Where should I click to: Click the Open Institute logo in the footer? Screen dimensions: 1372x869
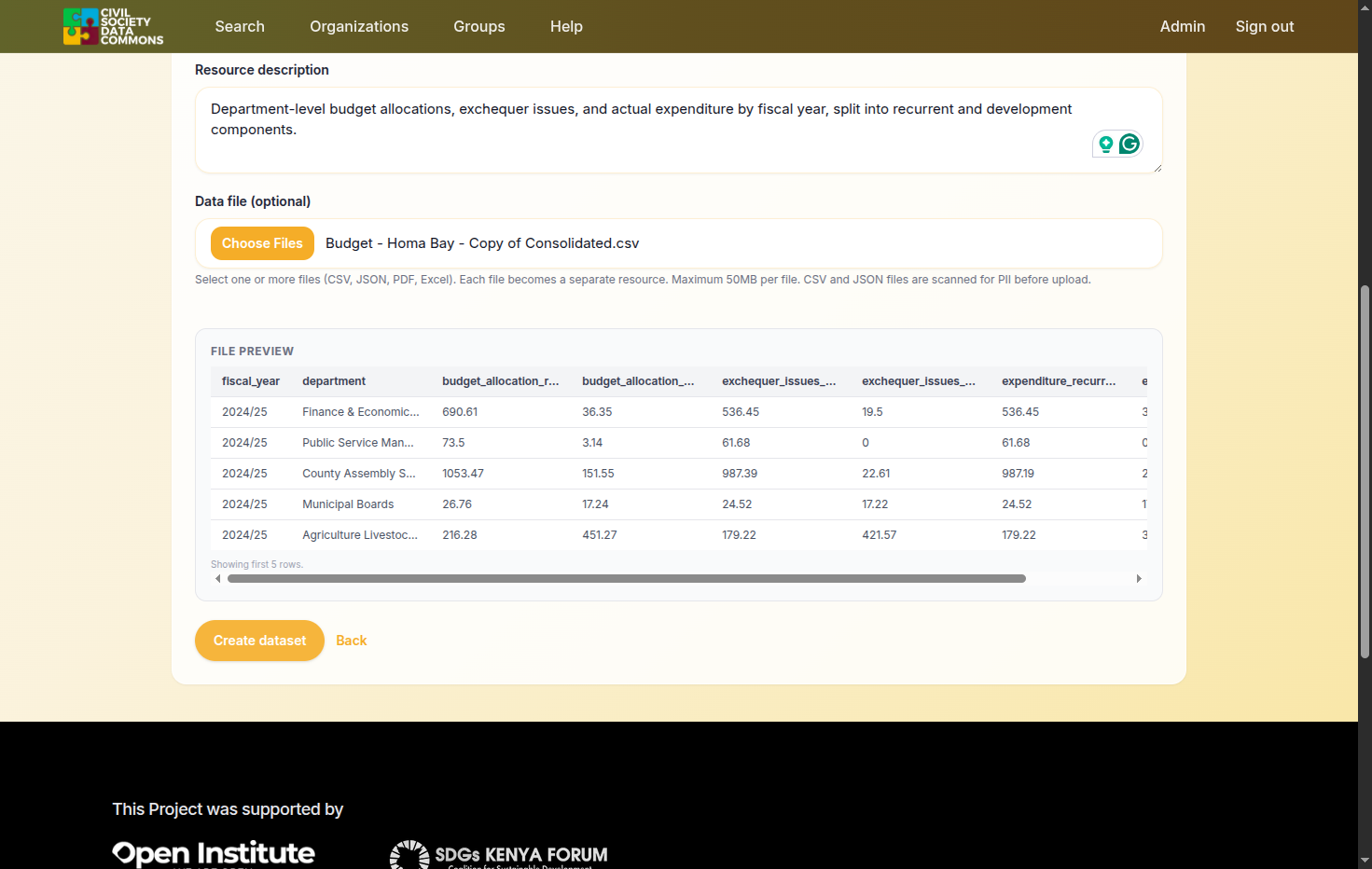coord(214,854)
